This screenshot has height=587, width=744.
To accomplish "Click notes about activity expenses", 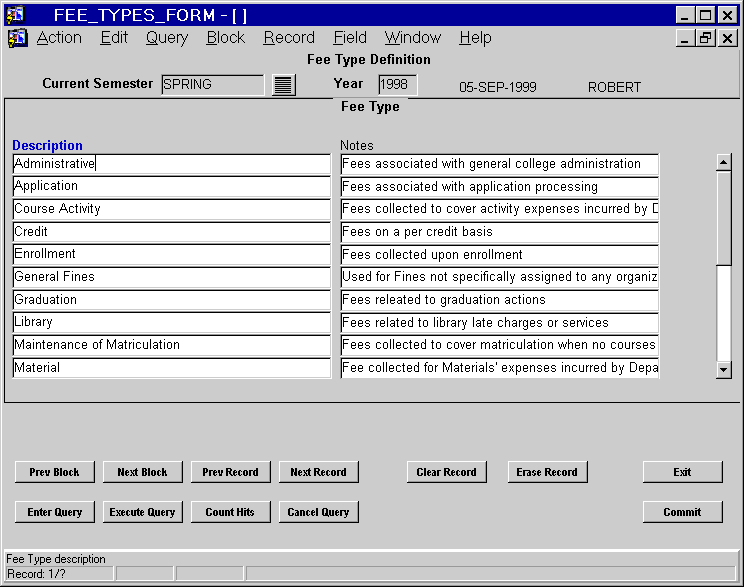I will (500, 209).
